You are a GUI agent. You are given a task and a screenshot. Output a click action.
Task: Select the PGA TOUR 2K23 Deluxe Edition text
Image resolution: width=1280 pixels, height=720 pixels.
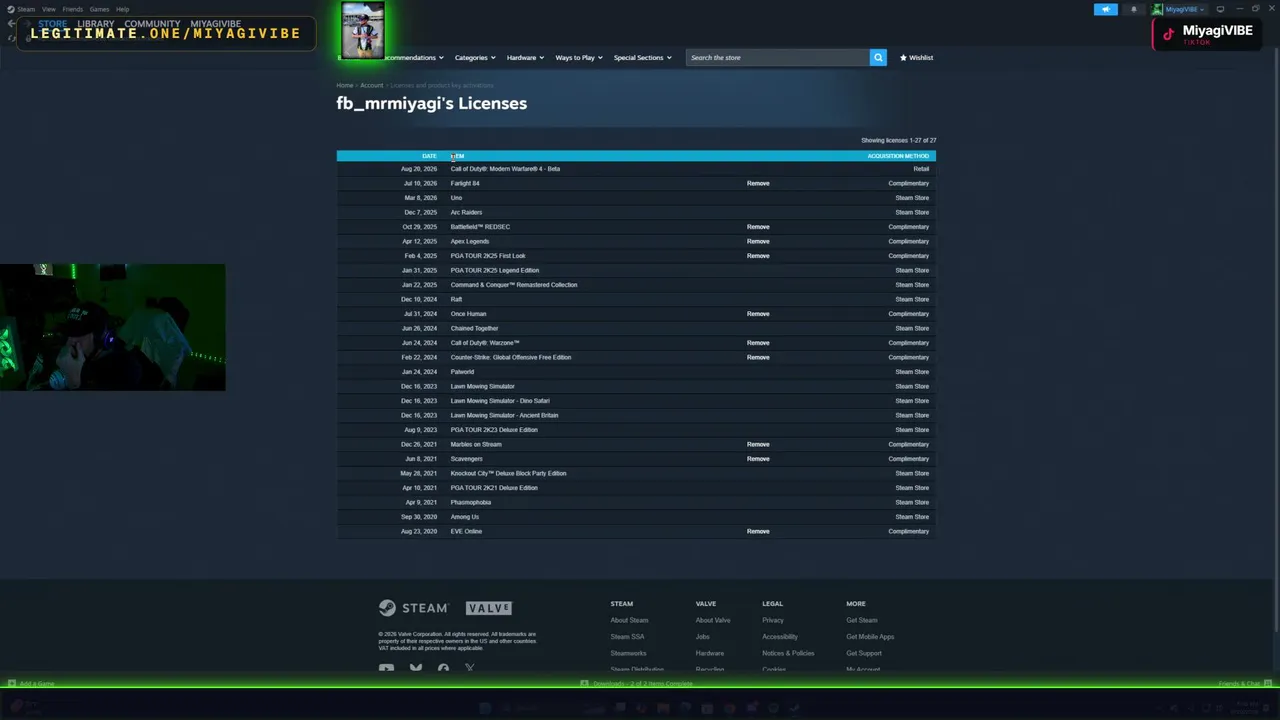[x=494, y=430]
